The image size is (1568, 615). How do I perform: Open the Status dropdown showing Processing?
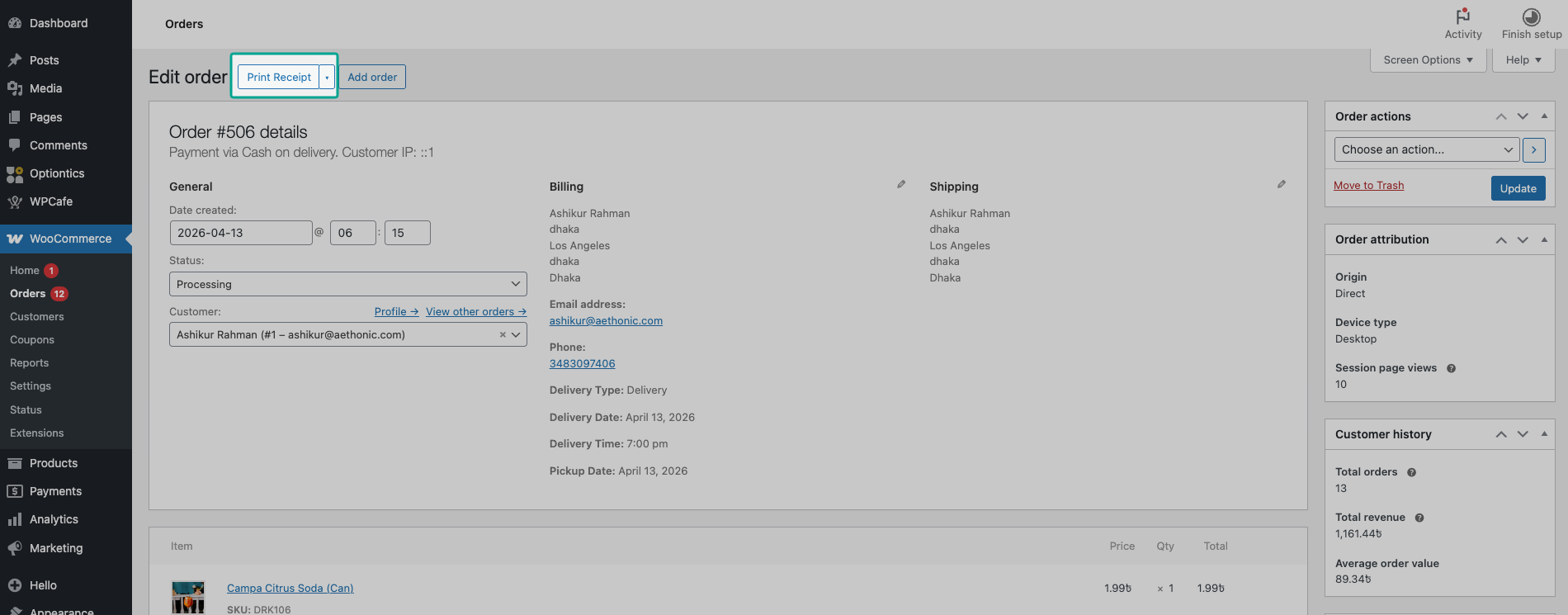(x=348, y=284)
